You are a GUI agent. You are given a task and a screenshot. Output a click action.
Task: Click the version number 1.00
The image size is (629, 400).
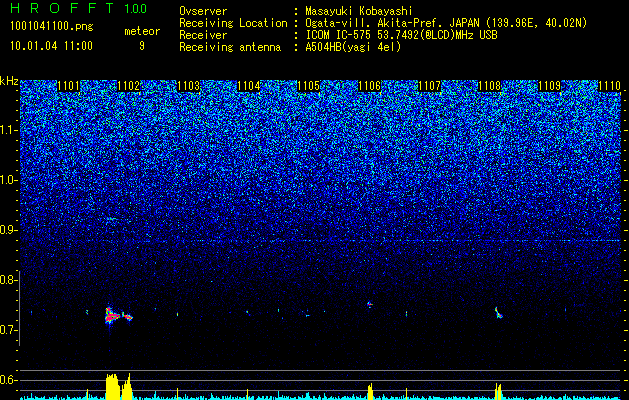click(x=135, y=8)
